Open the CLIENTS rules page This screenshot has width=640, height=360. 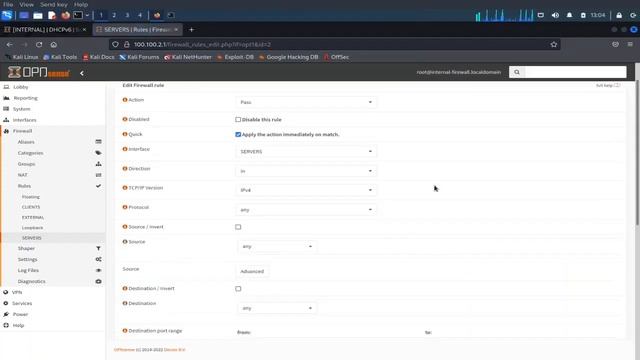pos(31,207)
